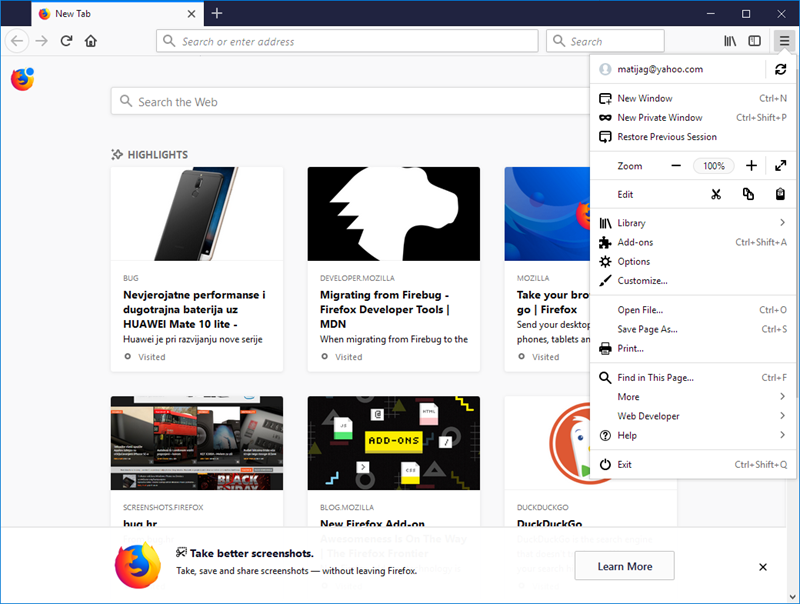Enter full screen mode icon
Image resolution: width=800 pixels, height=604 pixels.
[x=781, y=166]
